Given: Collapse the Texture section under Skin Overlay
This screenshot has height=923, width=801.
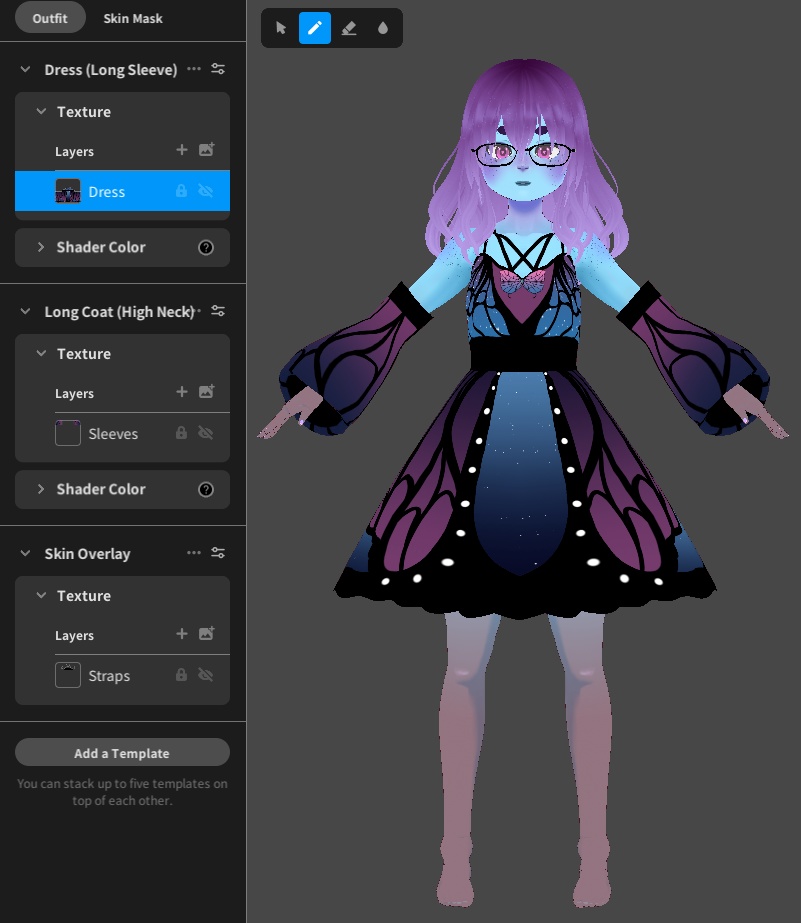Looking at the screenshot, I should 40,595.
